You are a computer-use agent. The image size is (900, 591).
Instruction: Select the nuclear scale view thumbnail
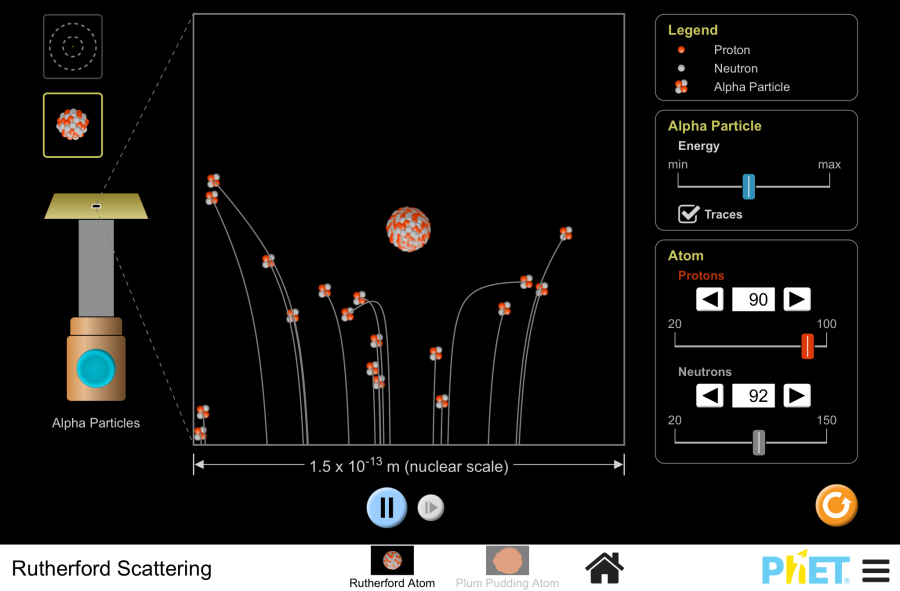[72, 125]
